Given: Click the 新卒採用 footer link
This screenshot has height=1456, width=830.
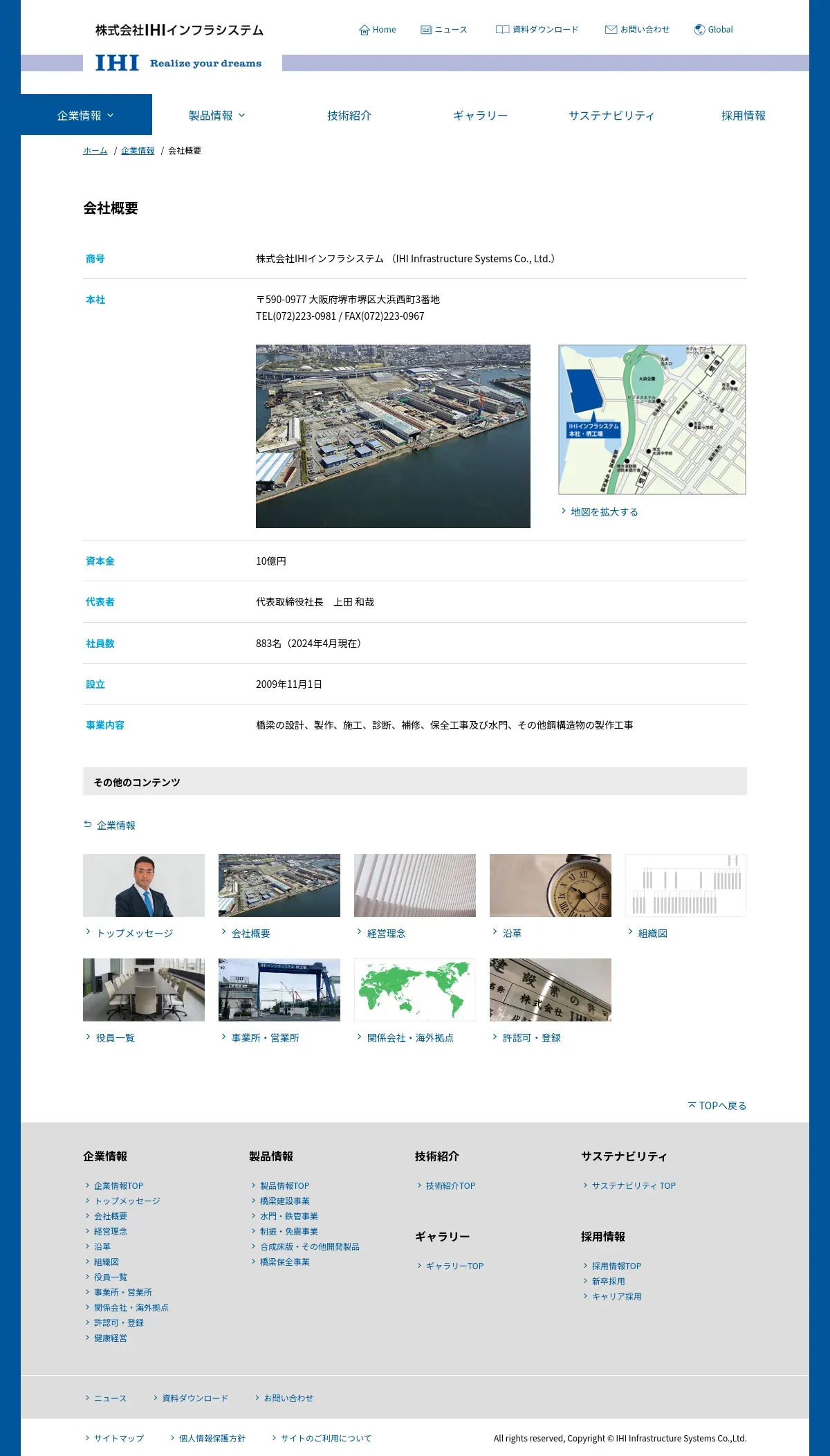Looking at the screenshot, I should 608,1281.
